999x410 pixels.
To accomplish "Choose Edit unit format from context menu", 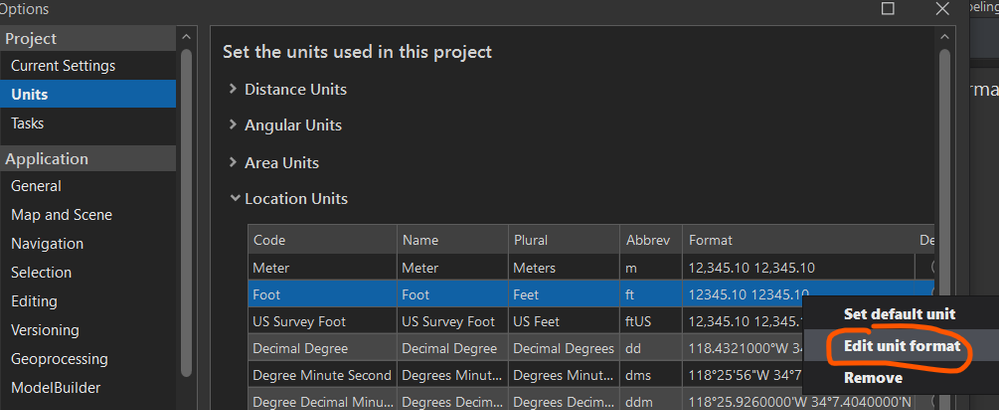I will point(902,346).
